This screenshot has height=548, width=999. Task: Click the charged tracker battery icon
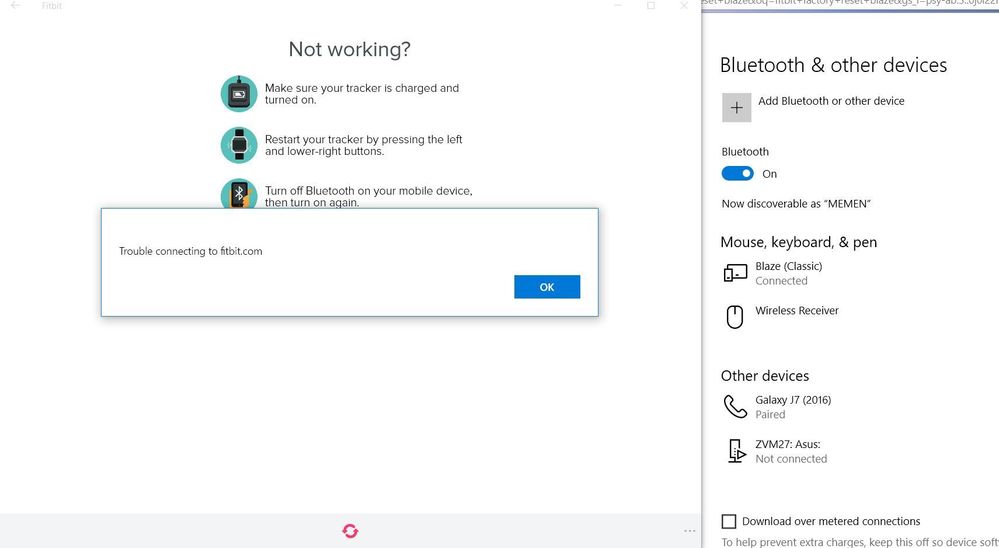239,94
